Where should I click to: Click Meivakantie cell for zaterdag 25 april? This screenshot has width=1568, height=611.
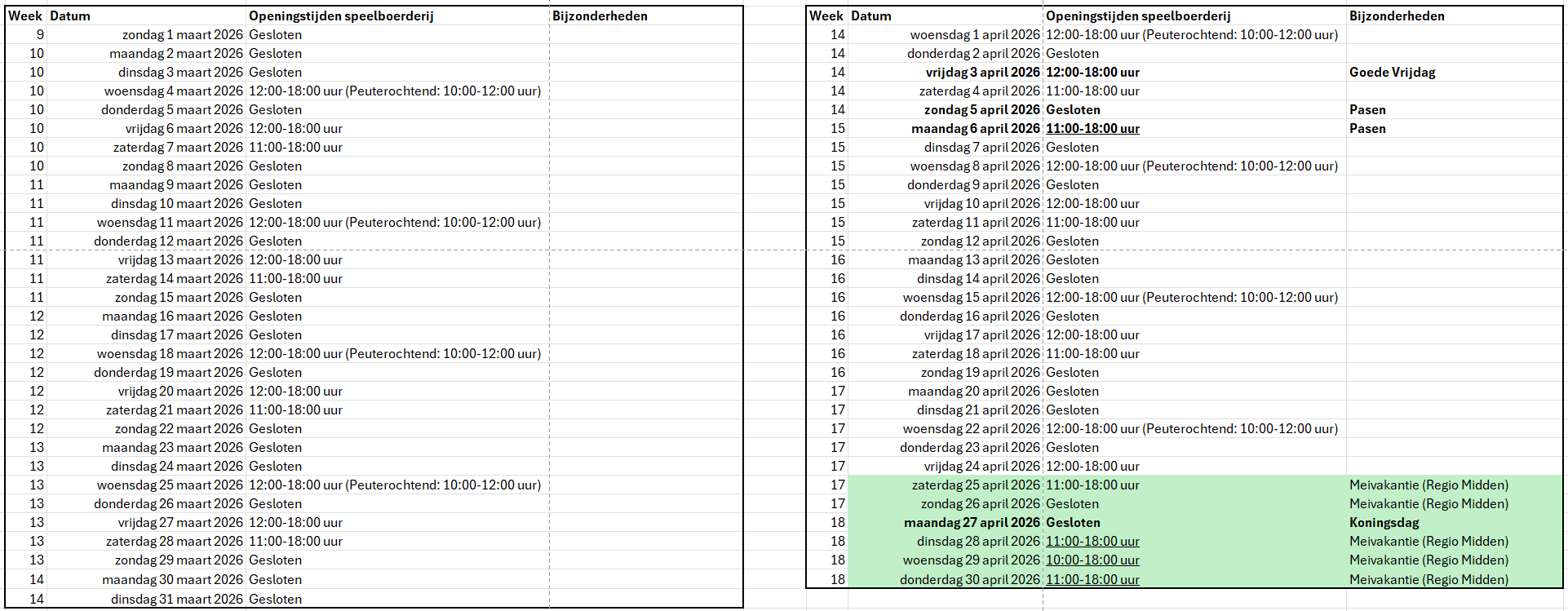tap(1428, 485)
